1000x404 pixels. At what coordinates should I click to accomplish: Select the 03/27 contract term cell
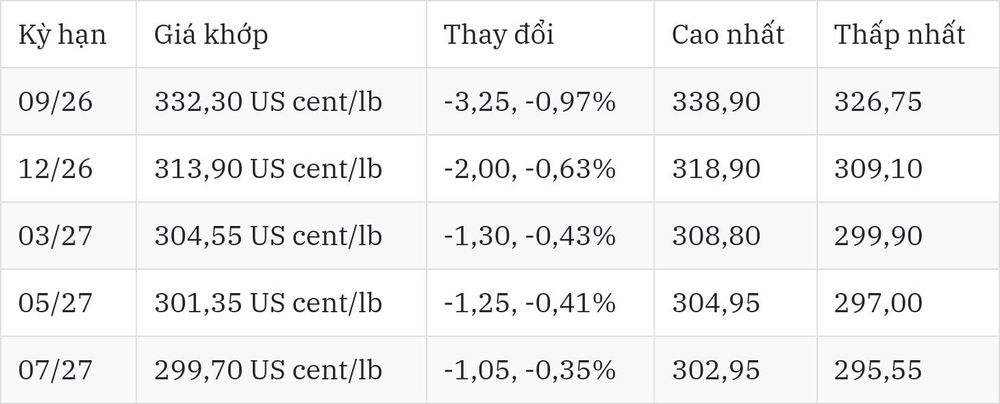click(x=55, y=236)
